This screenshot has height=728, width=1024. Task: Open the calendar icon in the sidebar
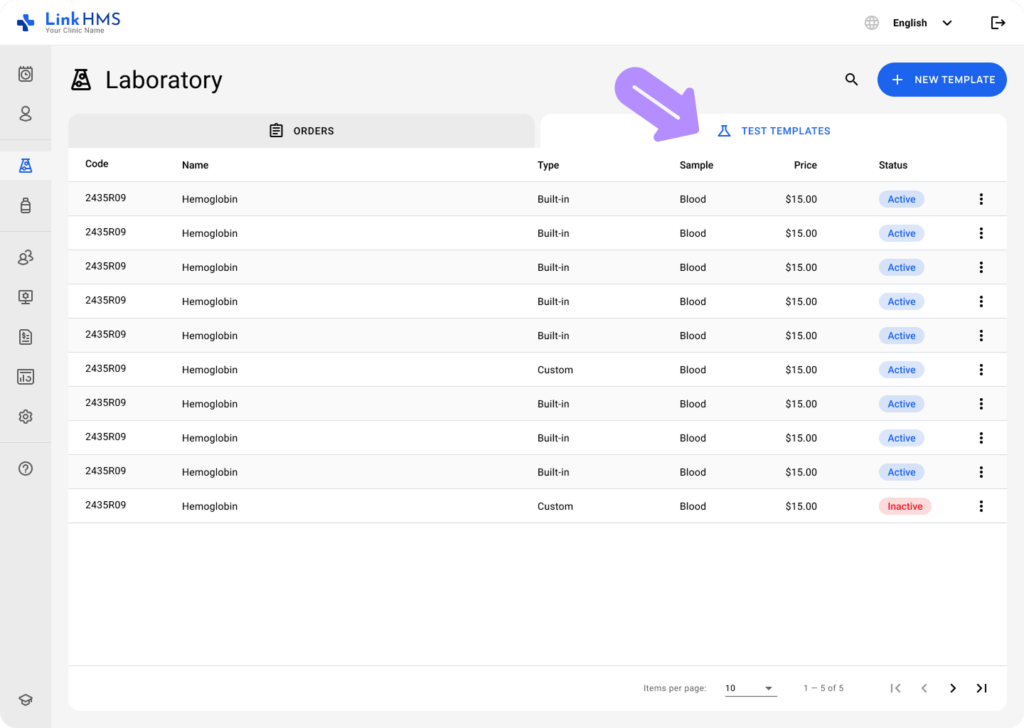coord(25,74)
